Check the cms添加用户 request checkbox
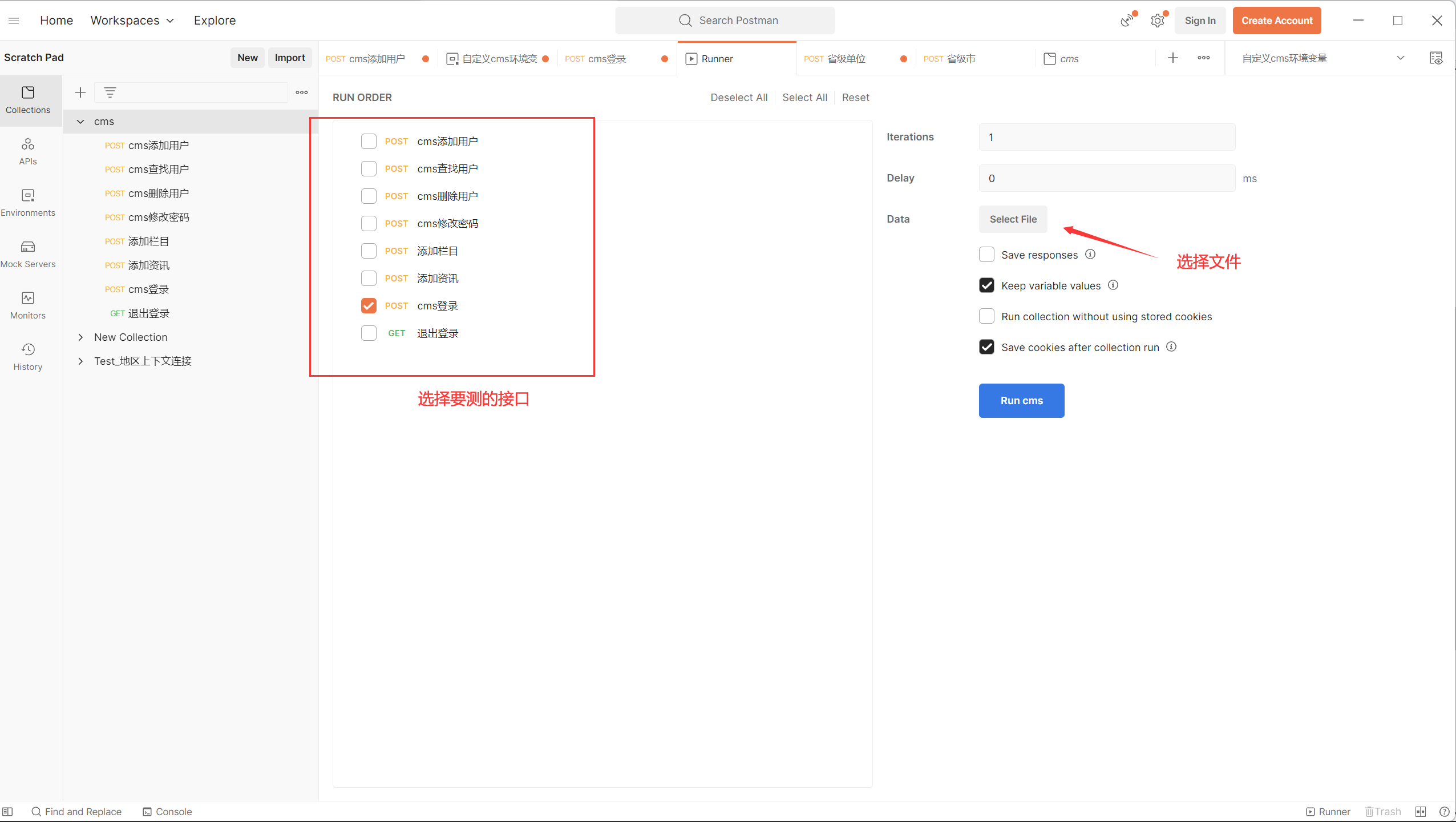This screenshot has height=822, width=1456. coord(369,141)
